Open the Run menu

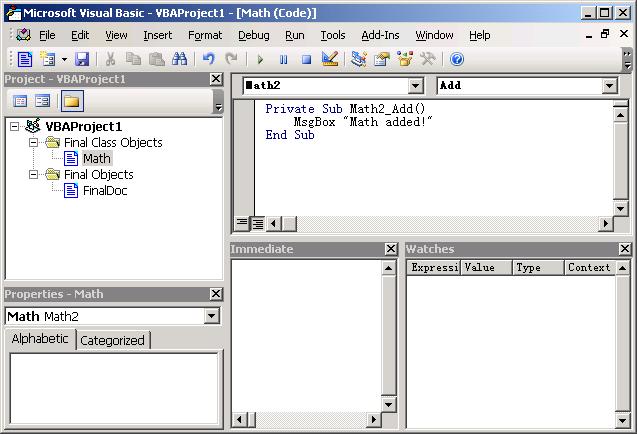(295, 35)
